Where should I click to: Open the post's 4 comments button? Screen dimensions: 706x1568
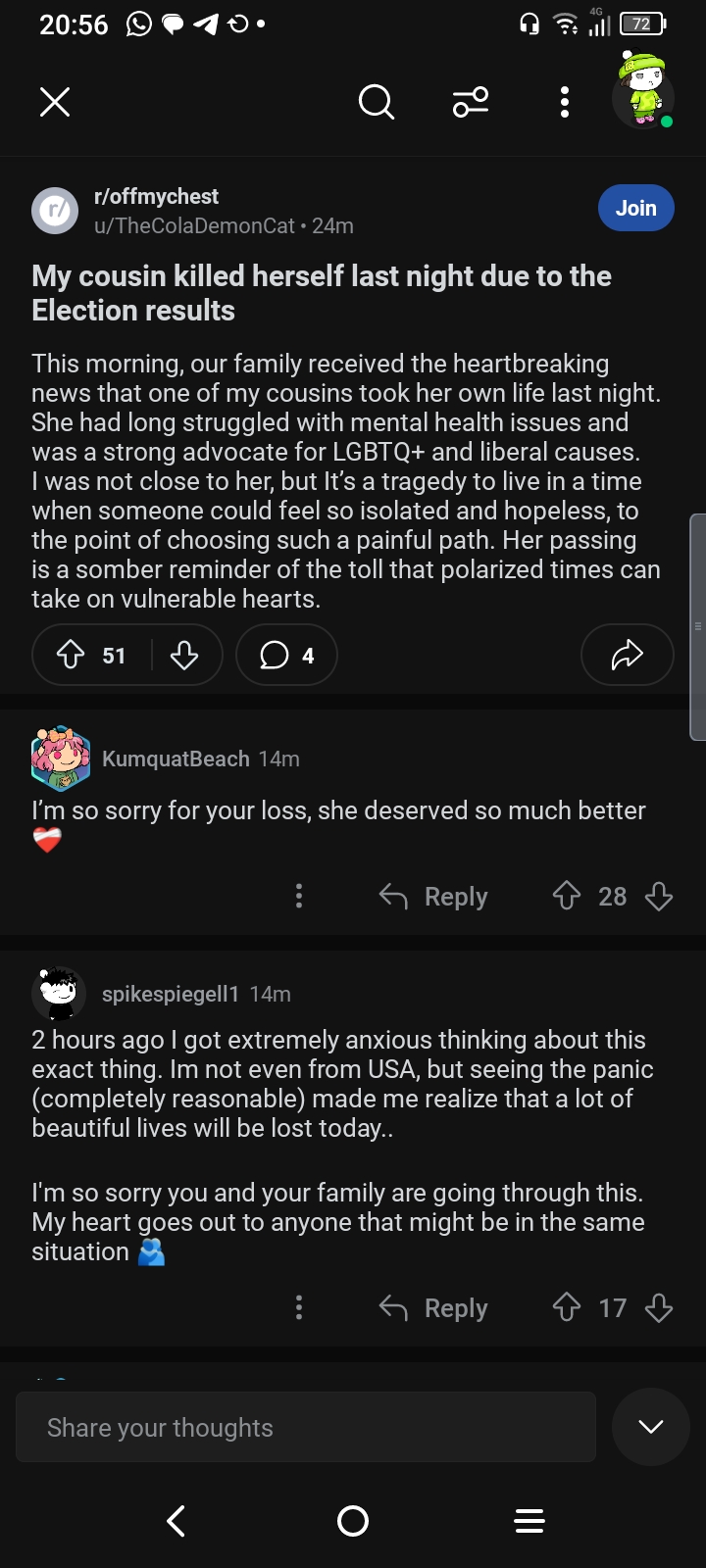pyautogui.click(x=286, y=655)
